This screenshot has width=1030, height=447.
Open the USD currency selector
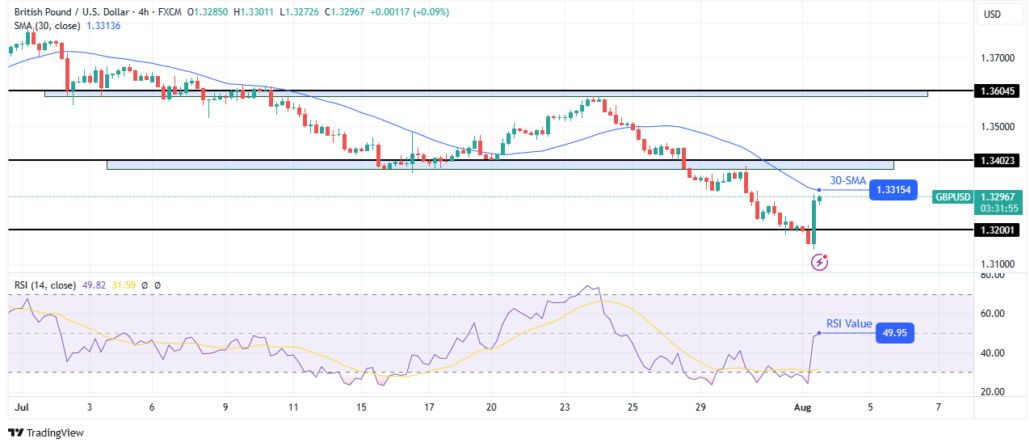[992, 13]
